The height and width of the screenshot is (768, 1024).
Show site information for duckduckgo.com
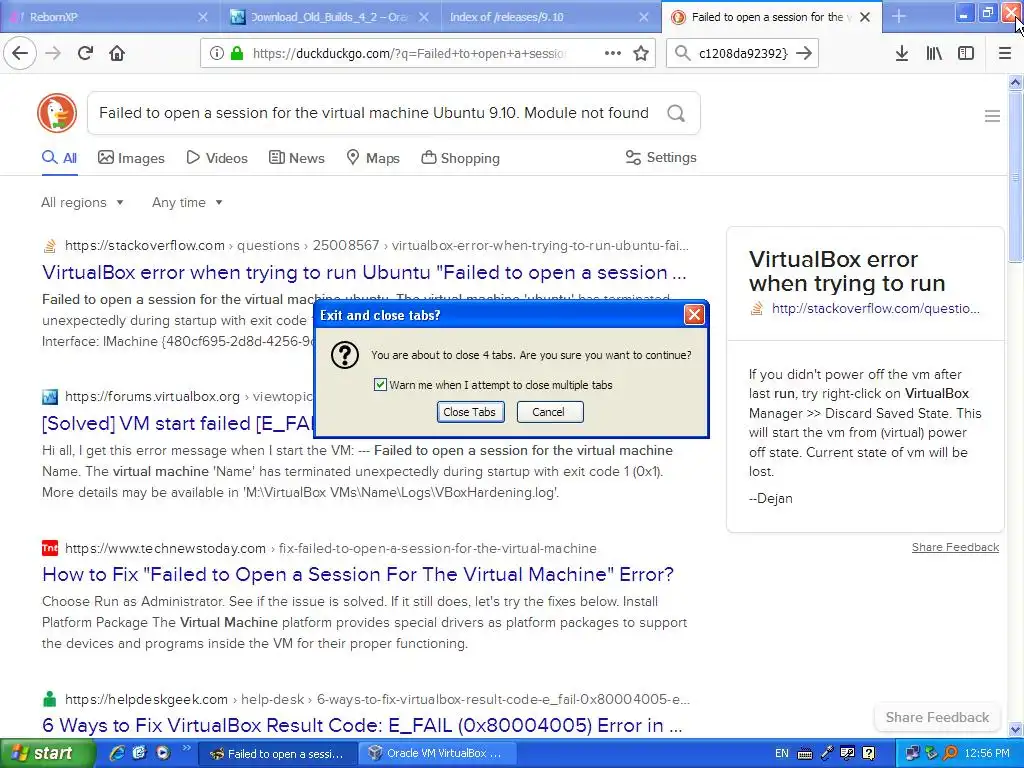coord(216,53)
